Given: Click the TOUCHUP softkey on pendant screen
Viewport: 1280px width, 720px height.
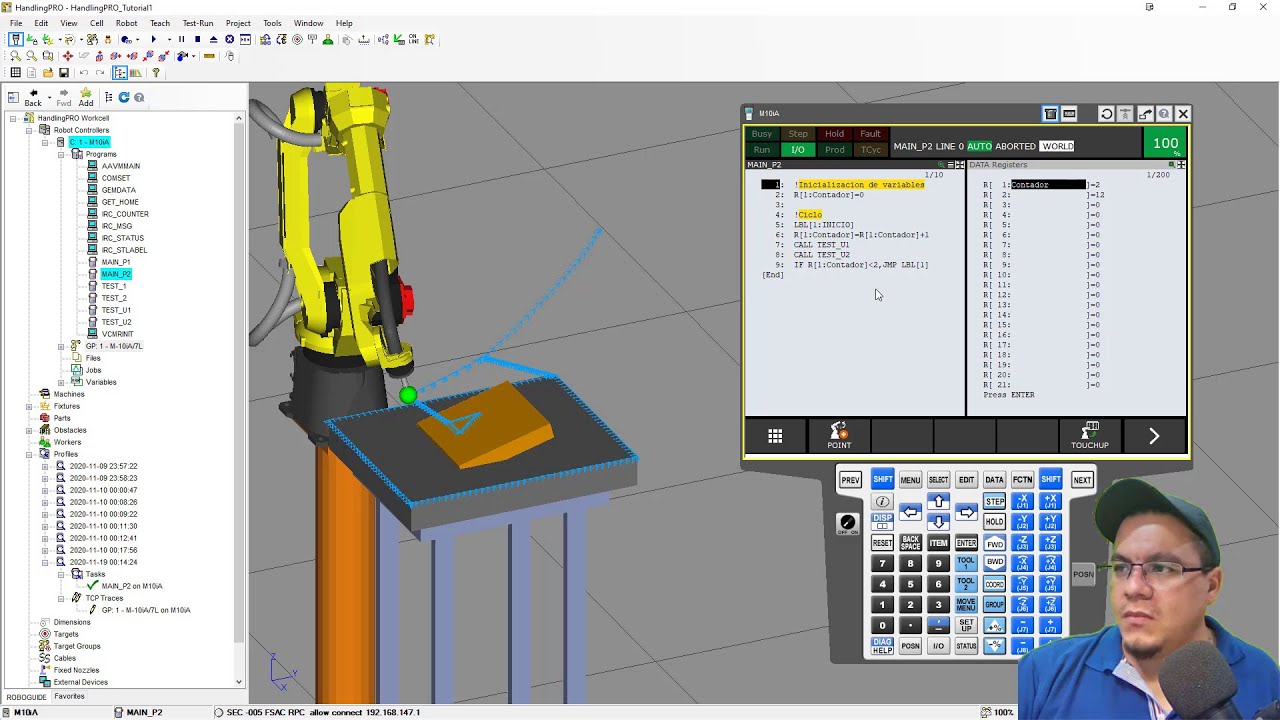Looking at the screenshot, I should click(x=1090, y=436).
